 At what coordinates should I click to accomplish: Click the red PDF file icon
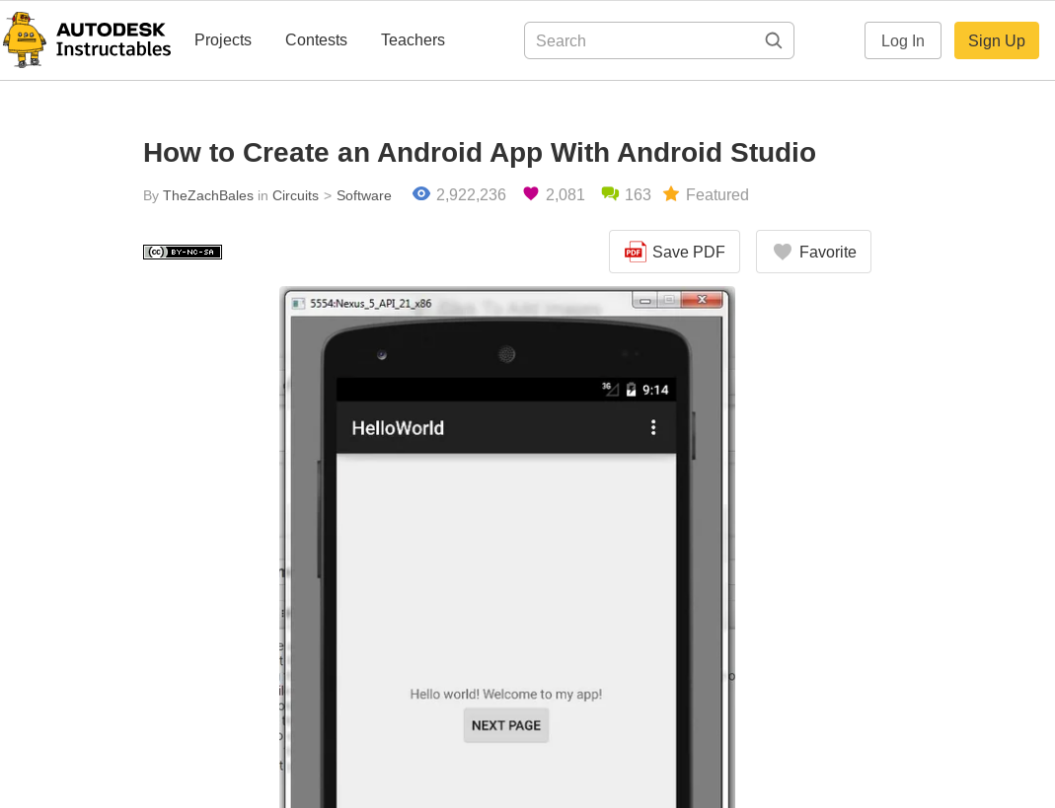click(634, 252)
